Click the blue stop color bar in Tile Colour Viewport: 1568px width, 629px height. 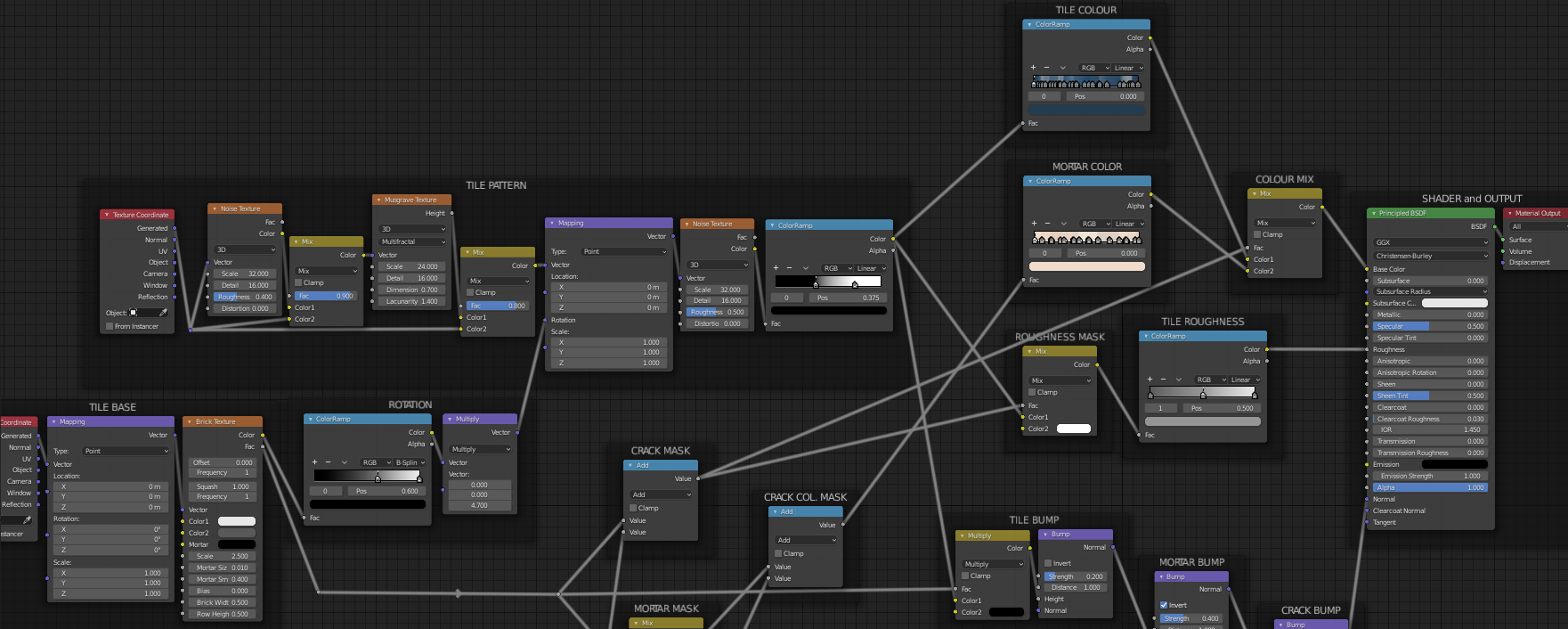click(x=1086, y=110)
